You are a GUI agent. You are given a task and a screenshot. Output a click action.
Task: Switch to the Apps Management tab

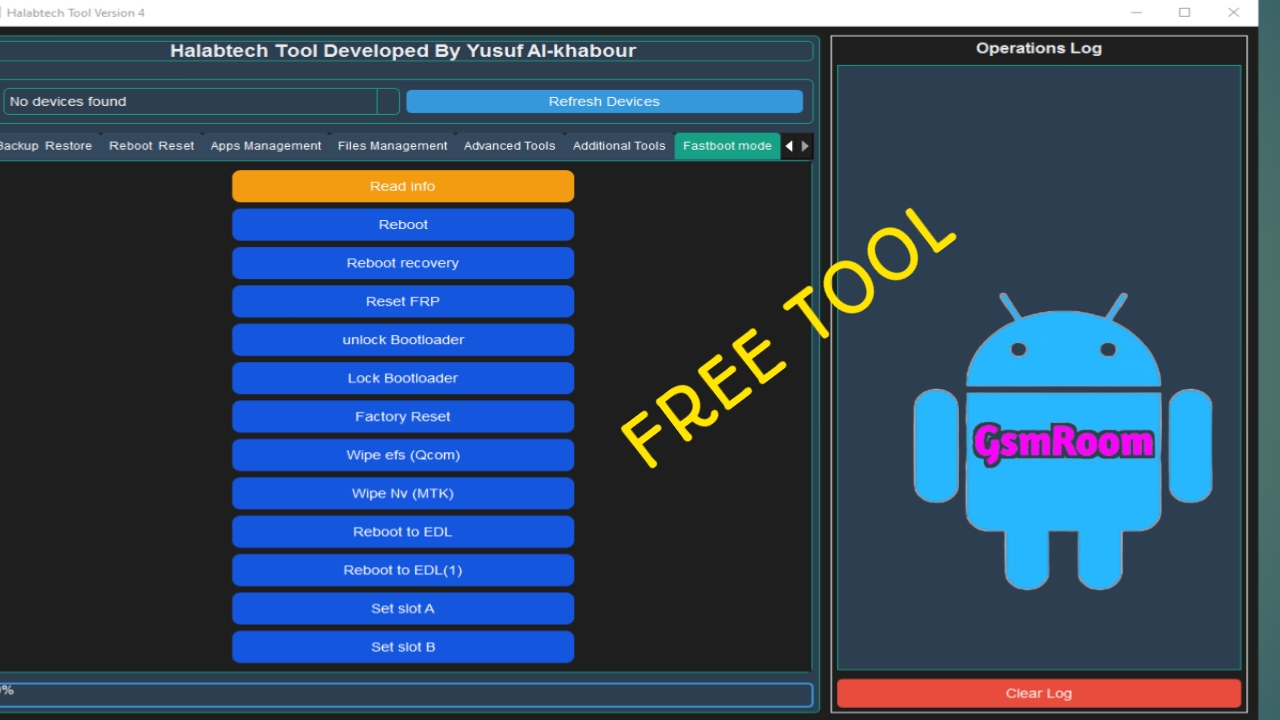(265, 146)
